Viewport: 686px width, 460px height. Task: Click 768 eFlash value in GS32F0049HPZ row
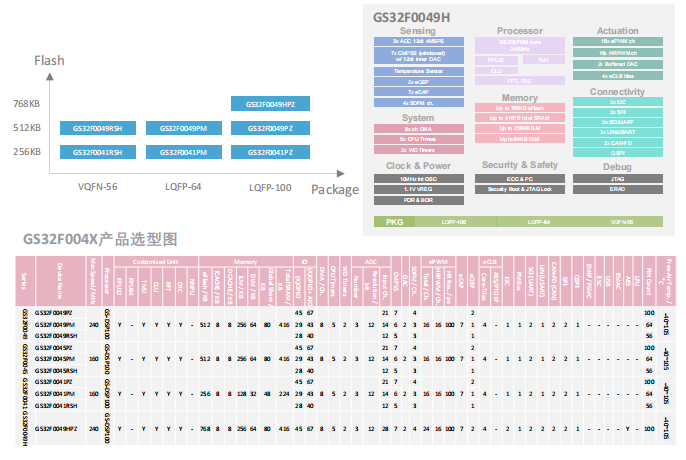pyautogui.click(x=205, y=429)
